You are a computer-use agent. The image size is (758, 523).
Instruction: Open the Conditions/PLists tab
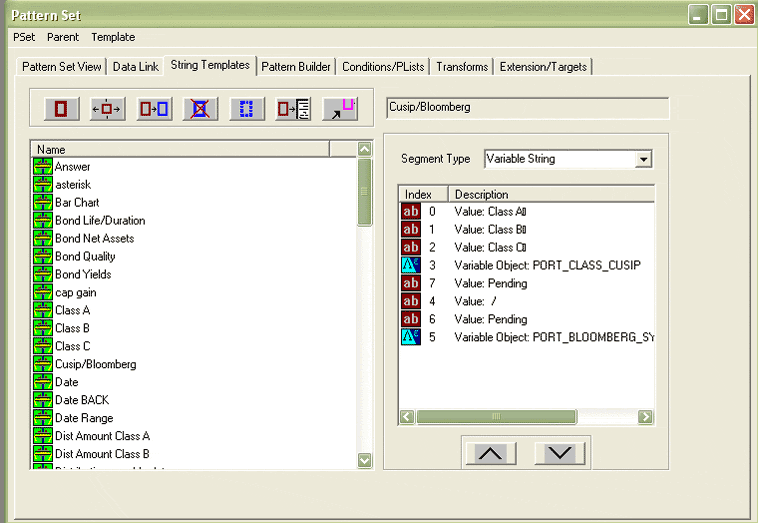pyautogui.click(x=384, y=67)
